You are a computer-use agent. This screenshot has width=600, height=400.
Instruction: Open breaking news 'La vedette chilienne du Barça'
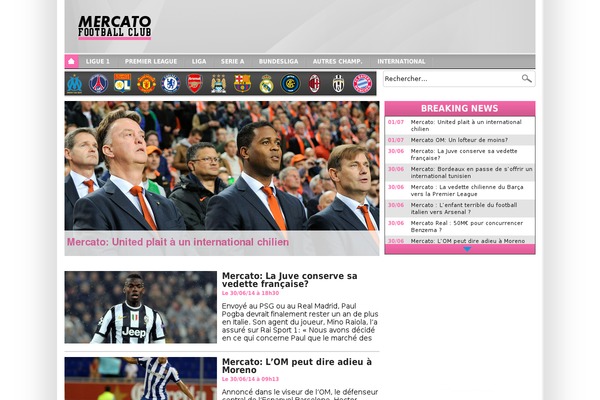tap(467, 190)
